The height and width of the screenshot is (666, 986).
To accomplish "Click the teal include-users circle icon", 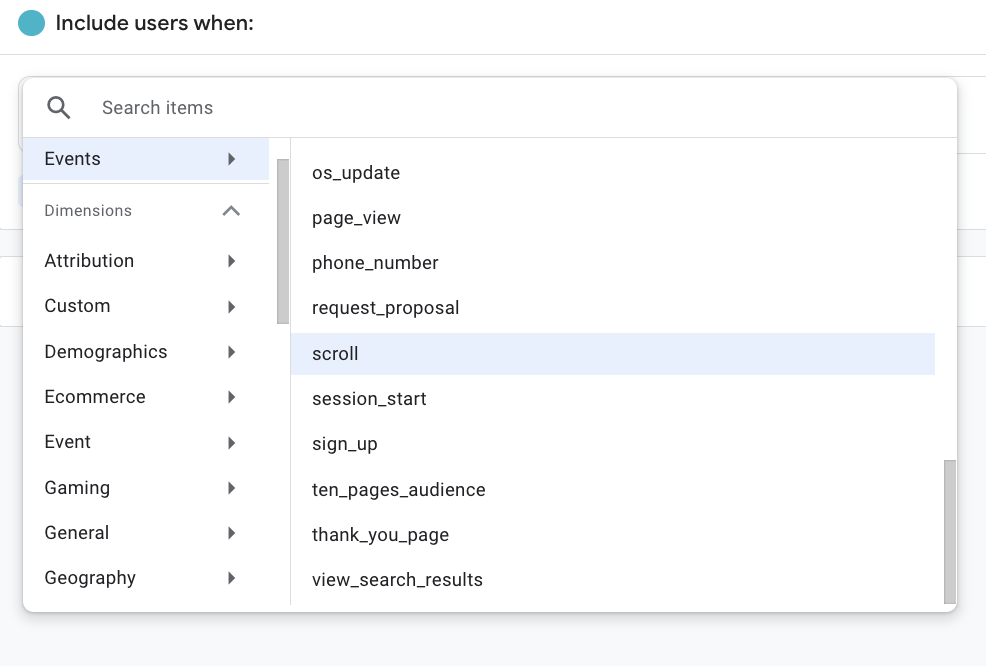I will click(x=31, y=23).
